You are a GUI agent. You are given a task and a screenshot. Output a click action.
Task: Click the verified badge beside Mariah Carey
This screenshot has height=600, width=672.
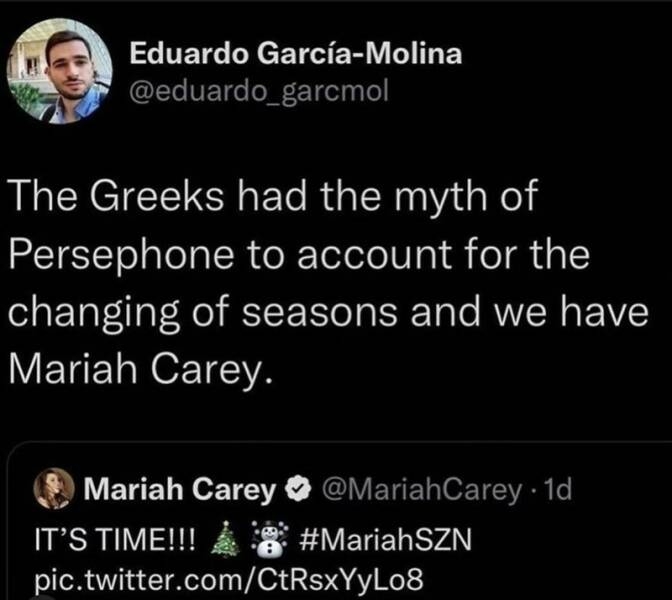(297, 490)
